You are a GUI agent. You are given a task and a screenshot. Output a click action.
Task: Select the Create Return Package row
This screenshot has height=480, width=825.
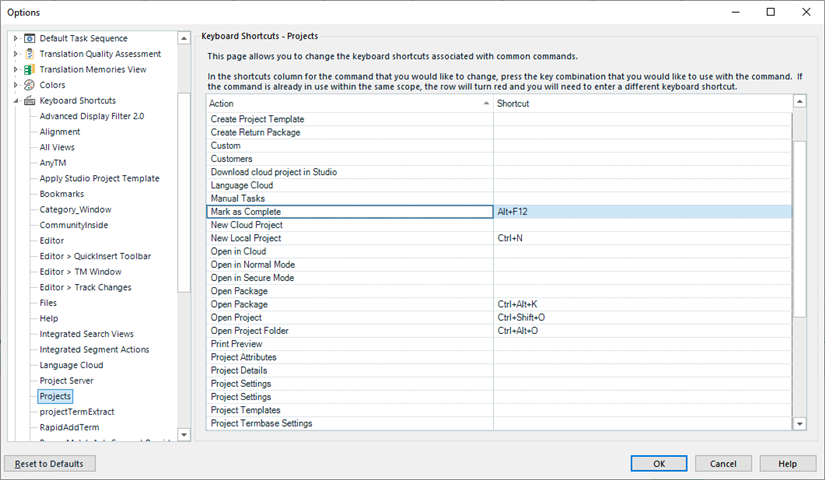tap(499, 132)
